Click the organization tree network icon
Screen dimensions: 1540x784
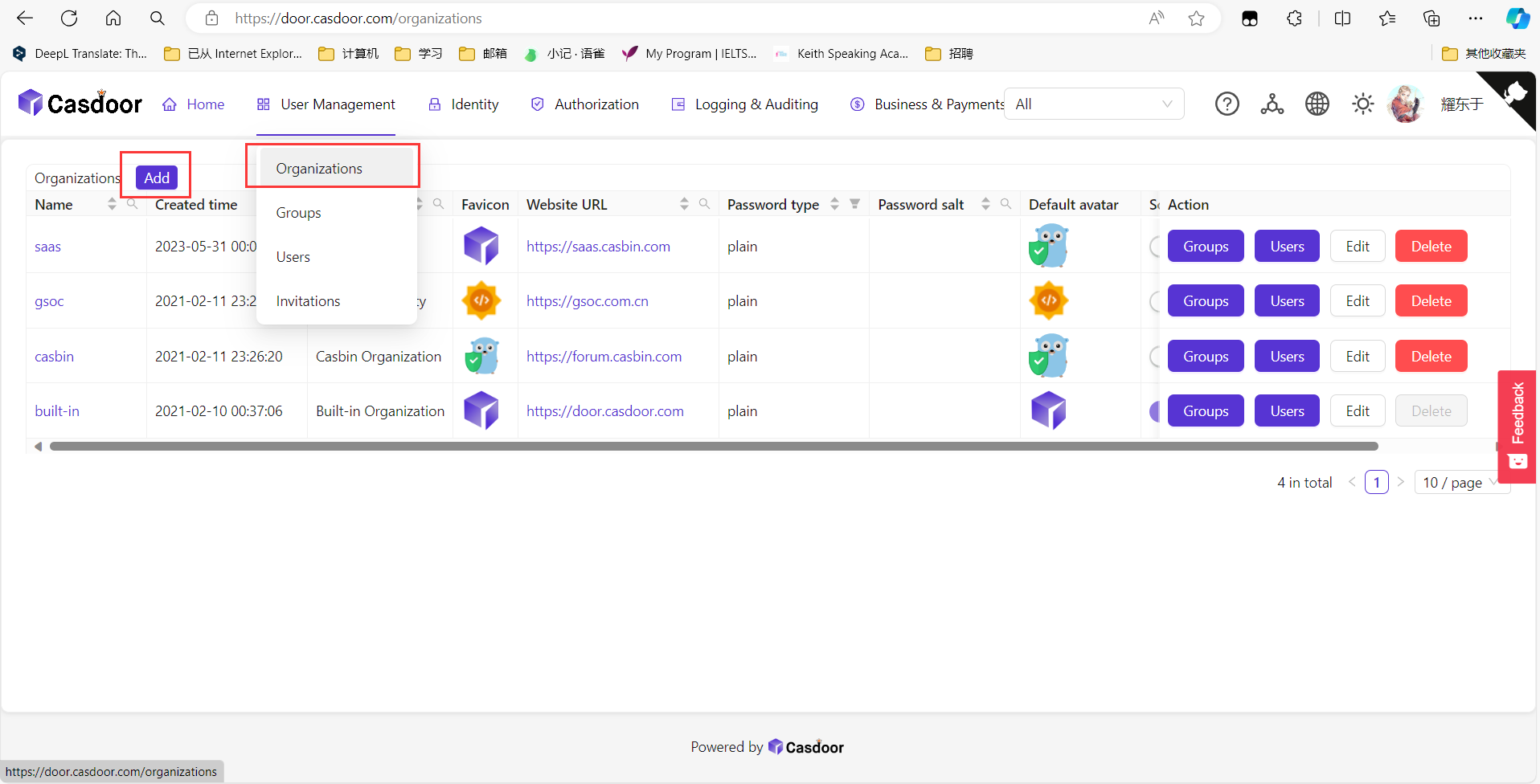1272,104
